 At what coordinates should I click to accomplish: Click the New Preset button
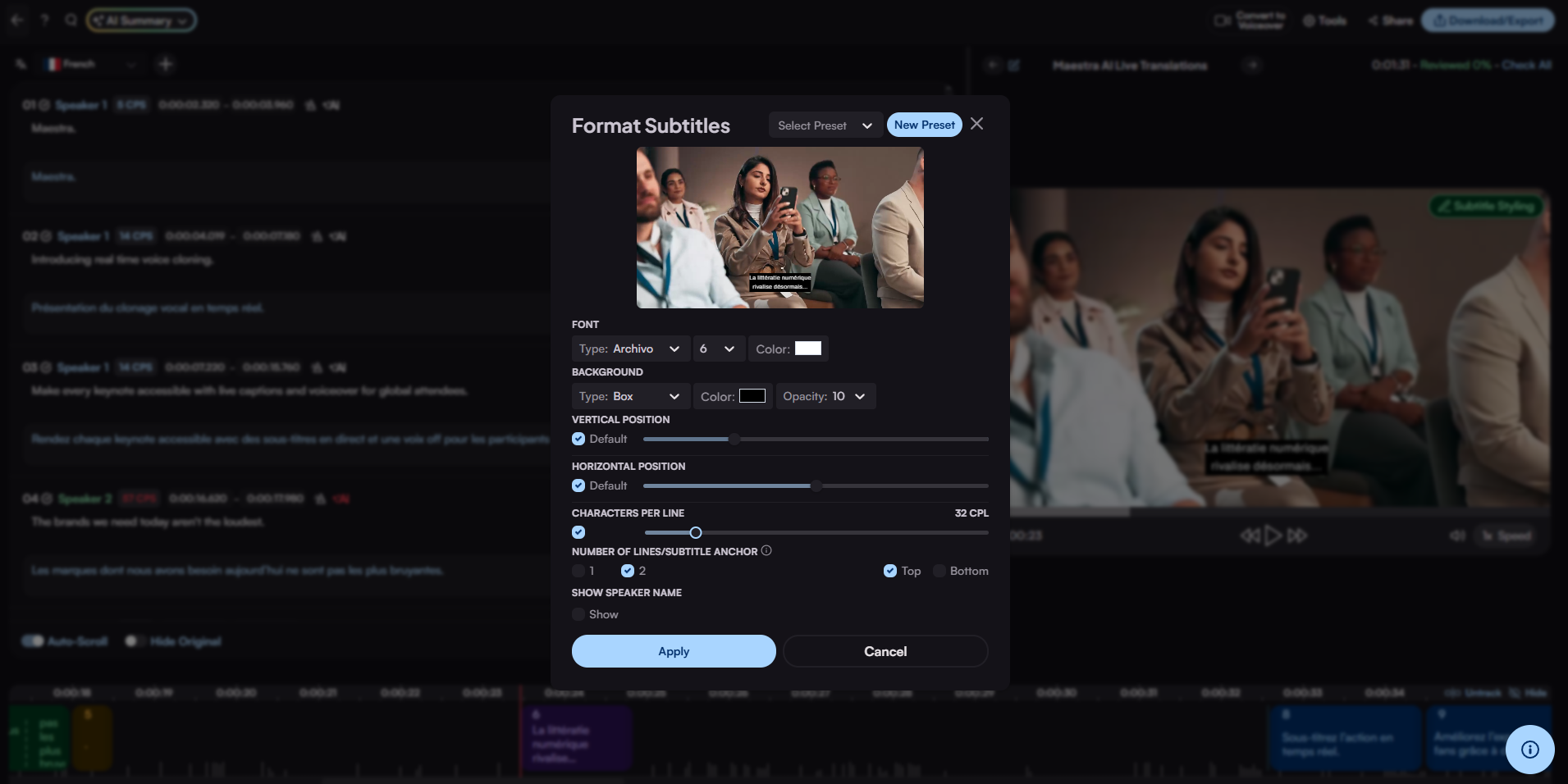pos(924,125)
